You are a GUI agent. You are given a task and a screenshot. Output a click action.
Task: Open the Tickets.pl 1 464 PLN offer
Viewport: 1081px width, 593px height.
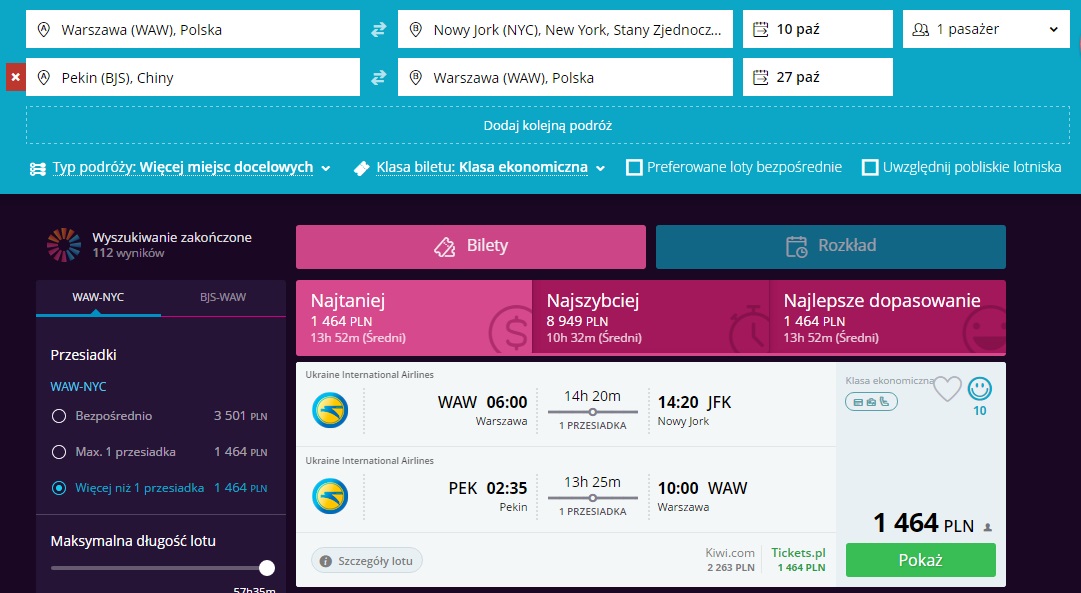(x=798, y=559)
